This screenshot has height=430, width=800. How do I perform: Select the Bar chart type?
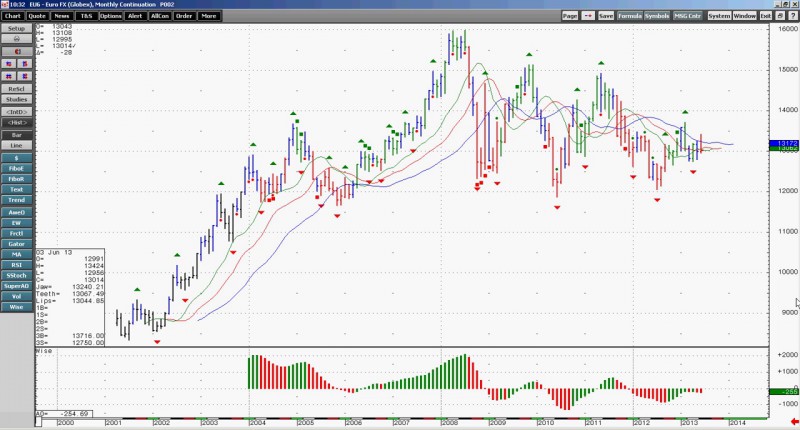16,135
